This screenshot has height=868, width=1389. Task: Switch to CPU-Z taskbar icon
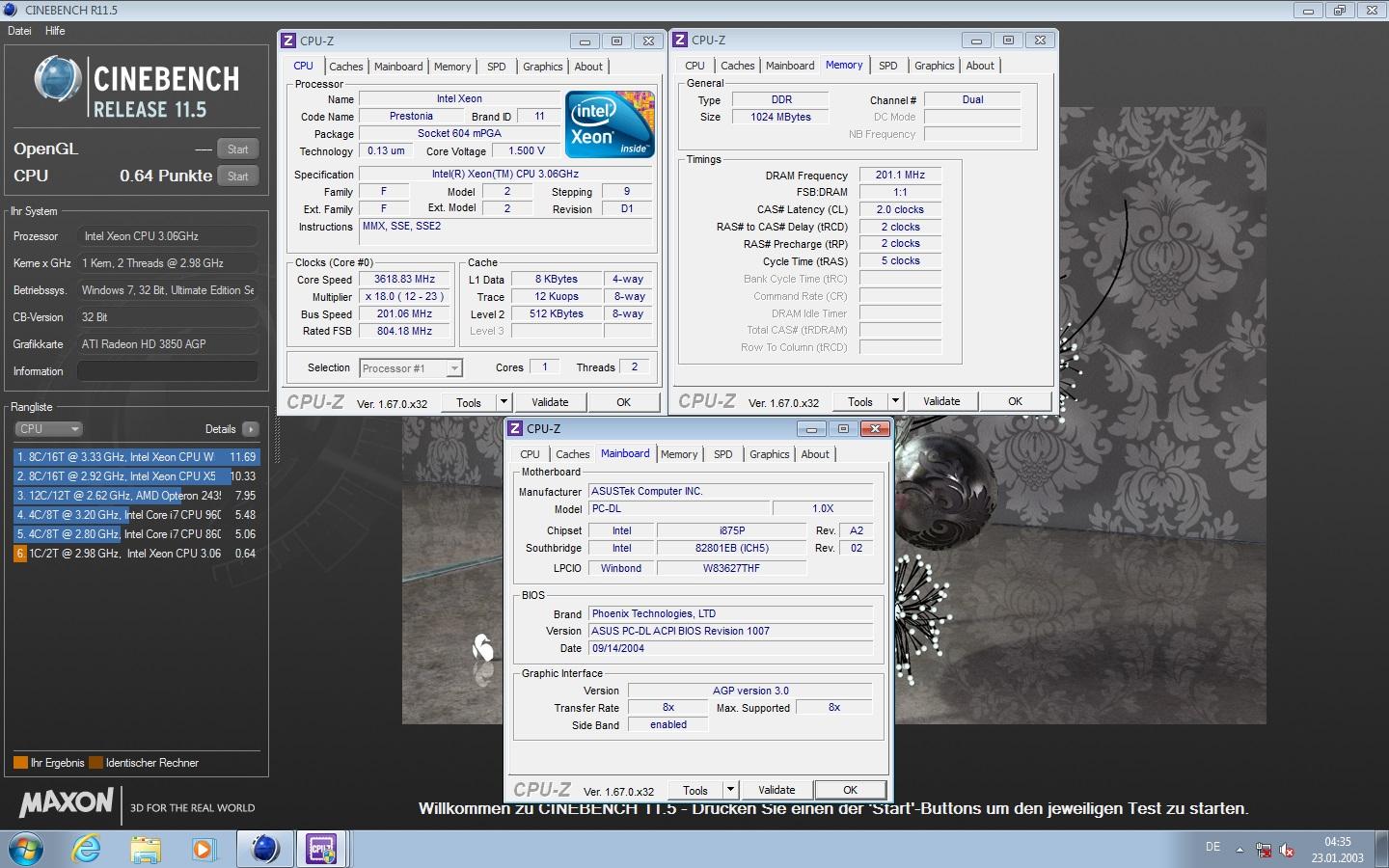[321, 849]
